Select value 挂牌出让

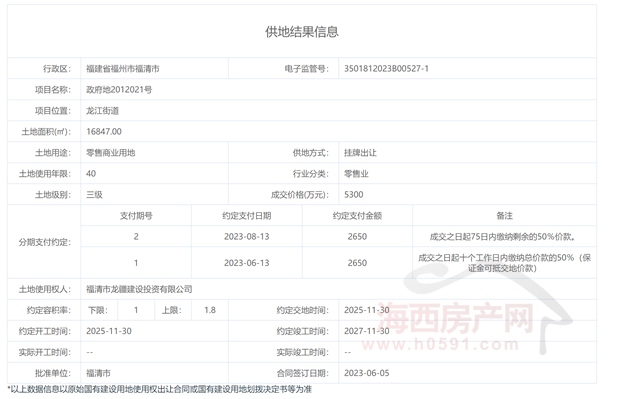360,153
